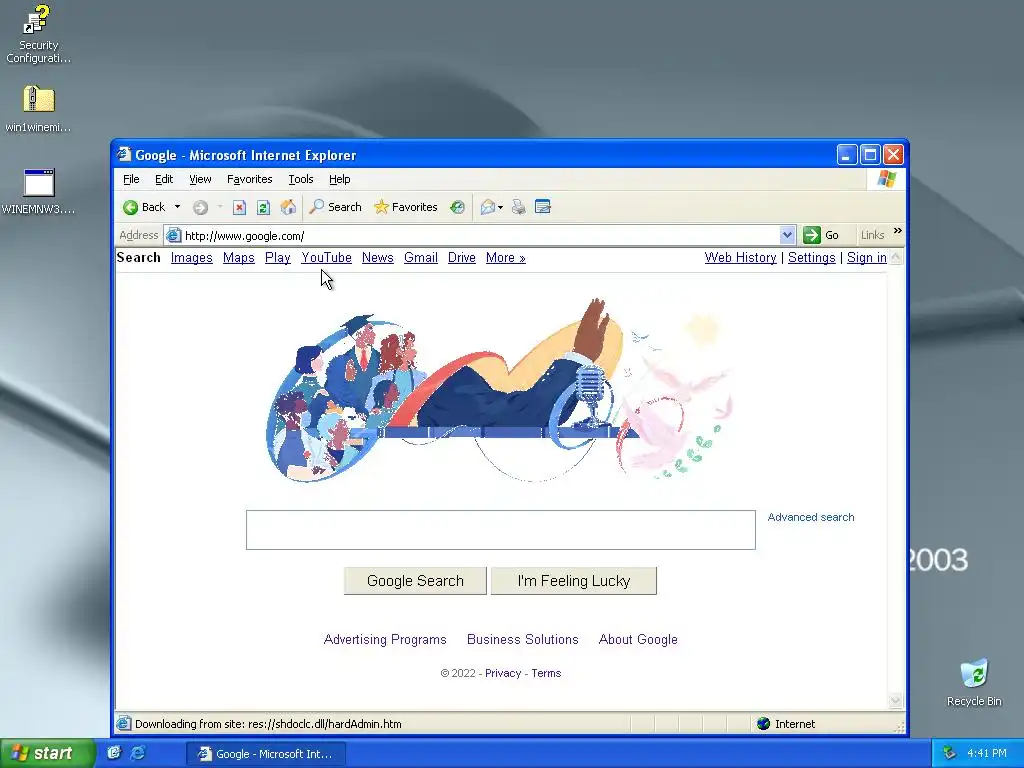The width and height of the screenshot is (1024, 768).
Task: Click the Google Doodle image
Action: click(500, 390)
